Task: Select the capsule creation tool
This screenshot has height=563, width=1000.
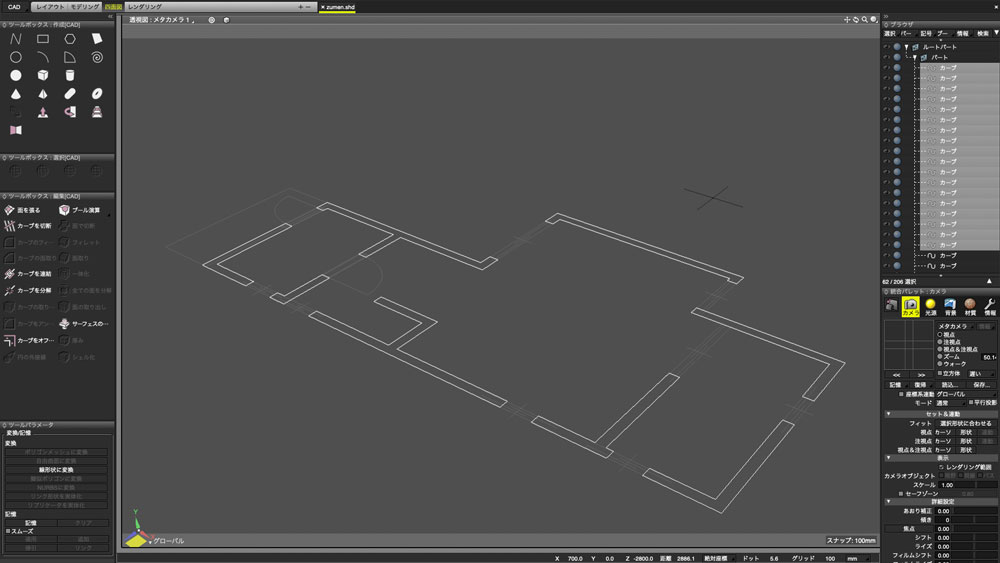Action: 70,94
